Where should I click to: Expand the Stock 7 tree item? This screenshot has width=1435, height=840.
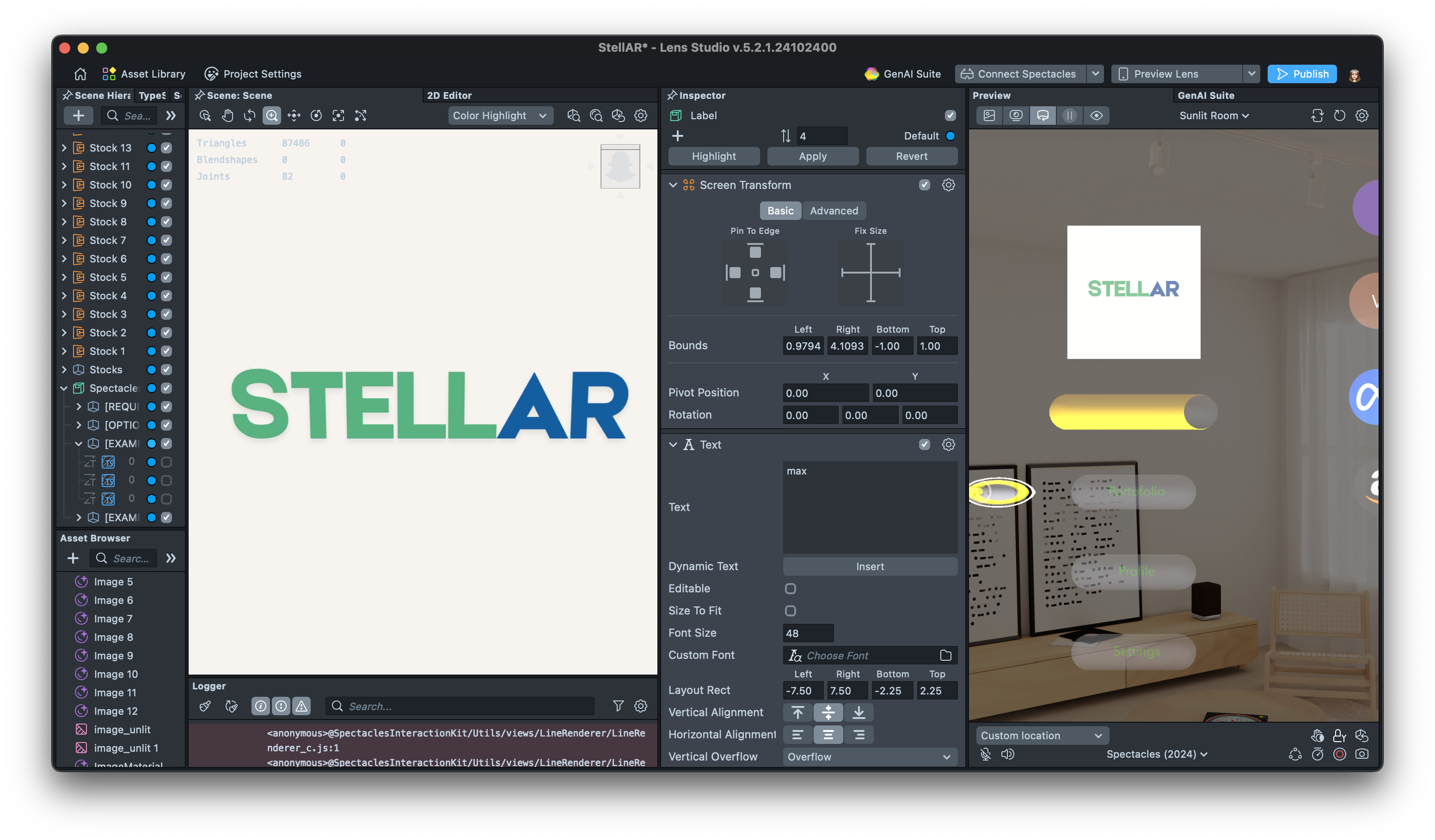(64, 240)
